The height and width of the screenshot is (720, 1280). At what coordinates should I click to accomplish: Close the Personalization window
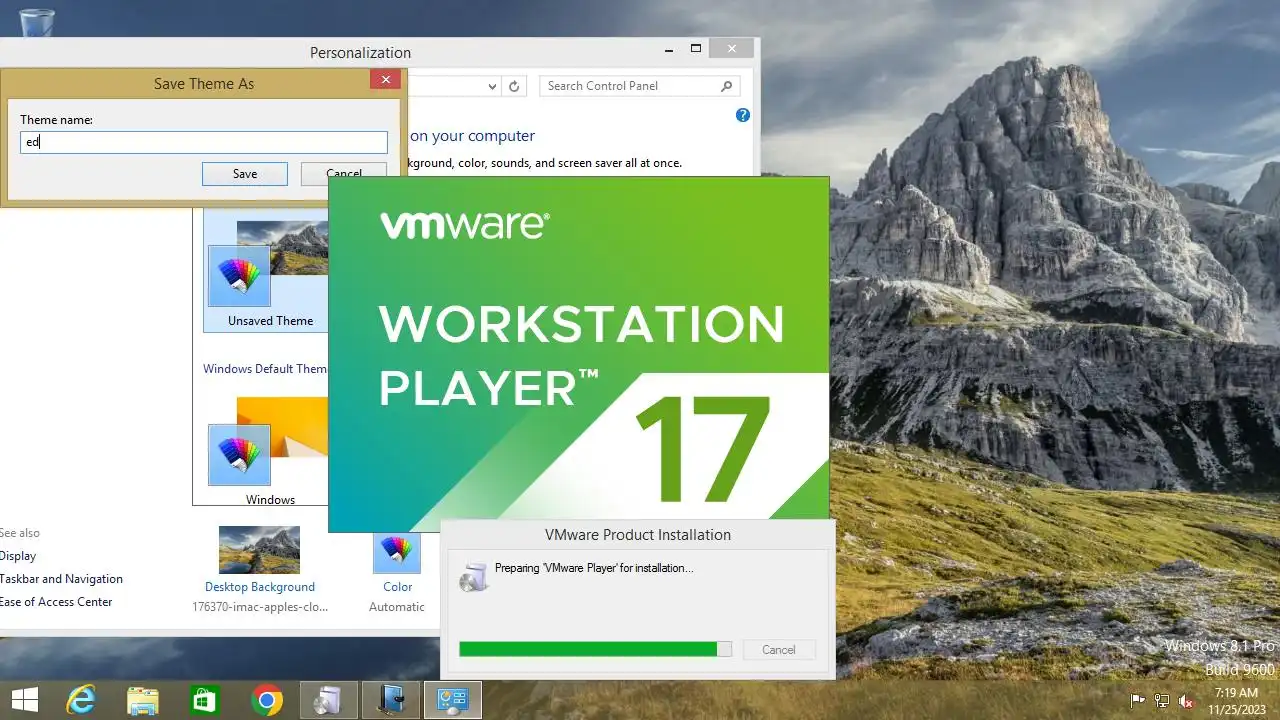pyautogui.click(x=734, y=48)
